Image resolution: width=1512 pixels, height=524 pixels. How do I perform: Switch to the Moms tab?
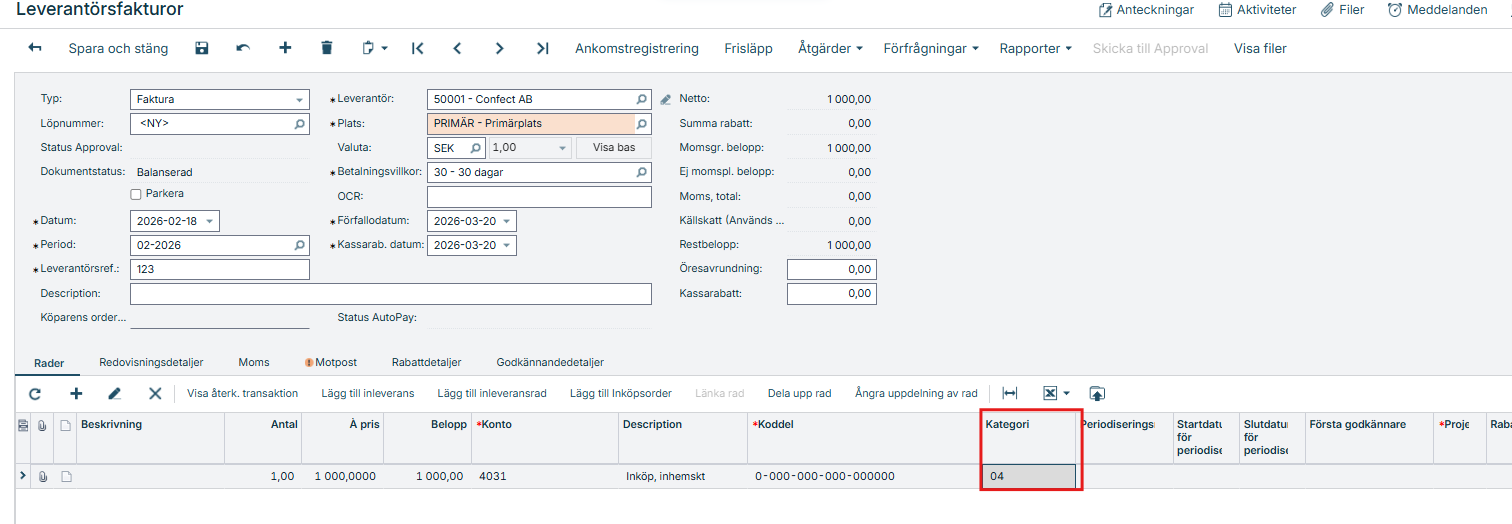coord(254,362)
